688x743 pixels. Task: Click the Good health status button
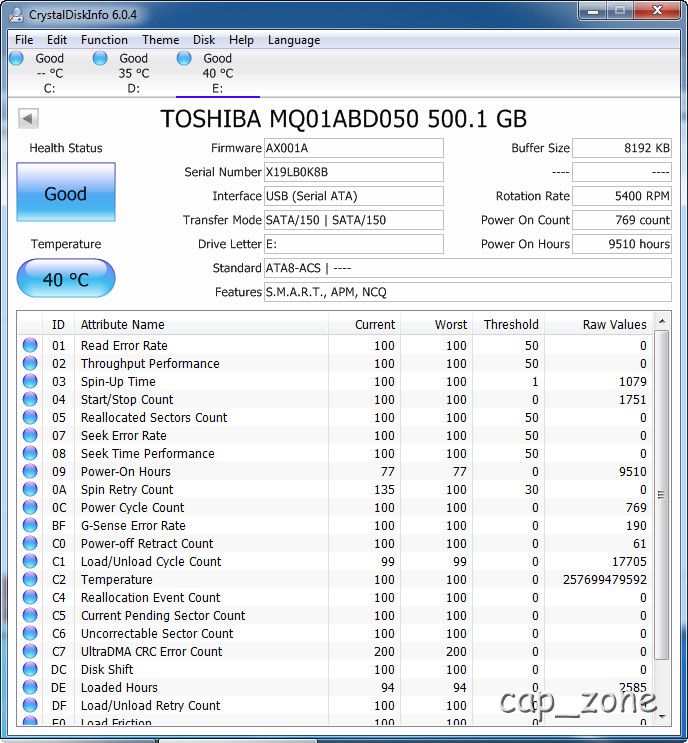pyautogui.click(x=66, y=192)
